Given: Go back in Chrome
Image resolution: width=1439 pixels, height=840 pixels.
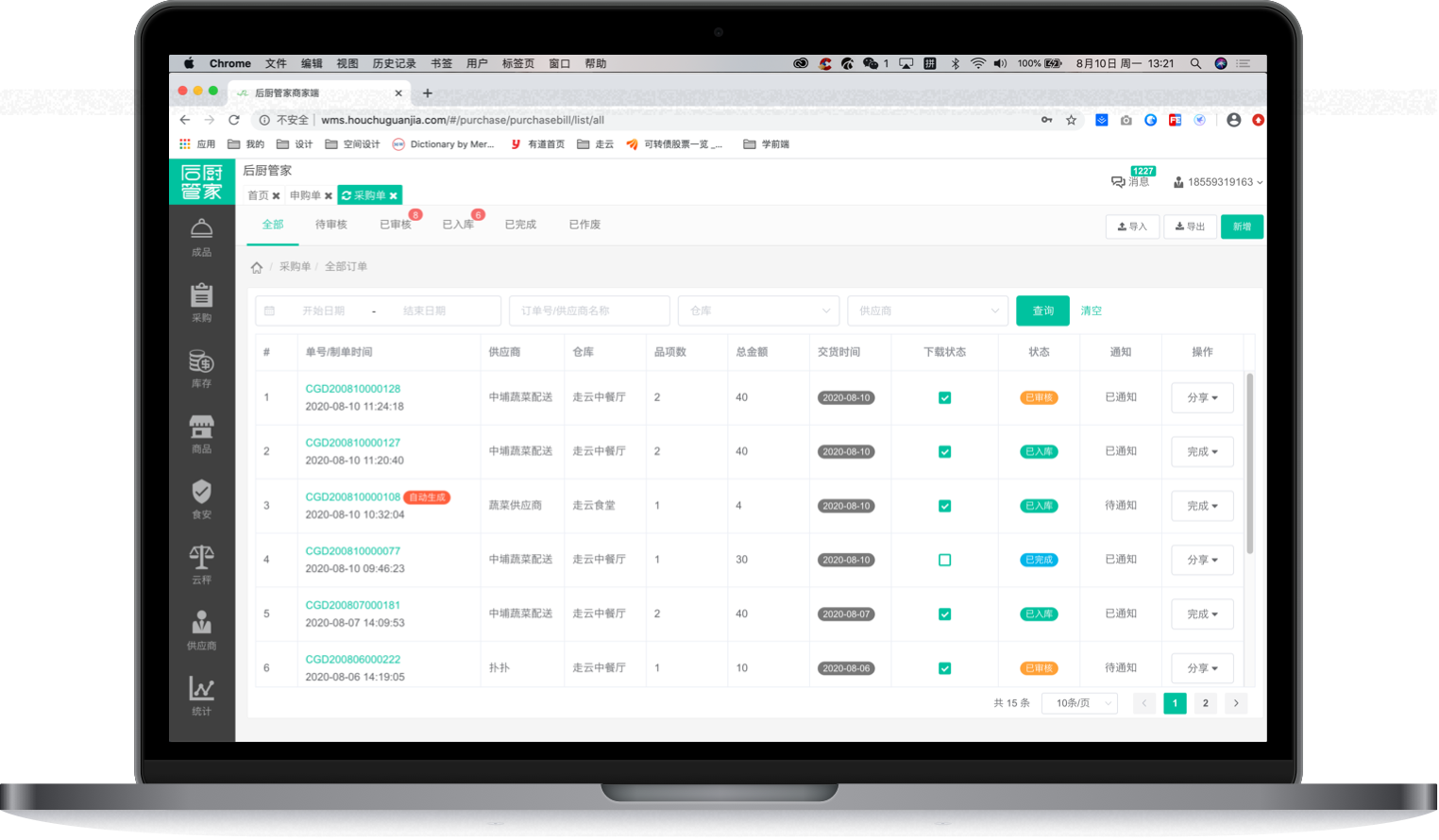Looking at the screenshot, I should (185, 120).
